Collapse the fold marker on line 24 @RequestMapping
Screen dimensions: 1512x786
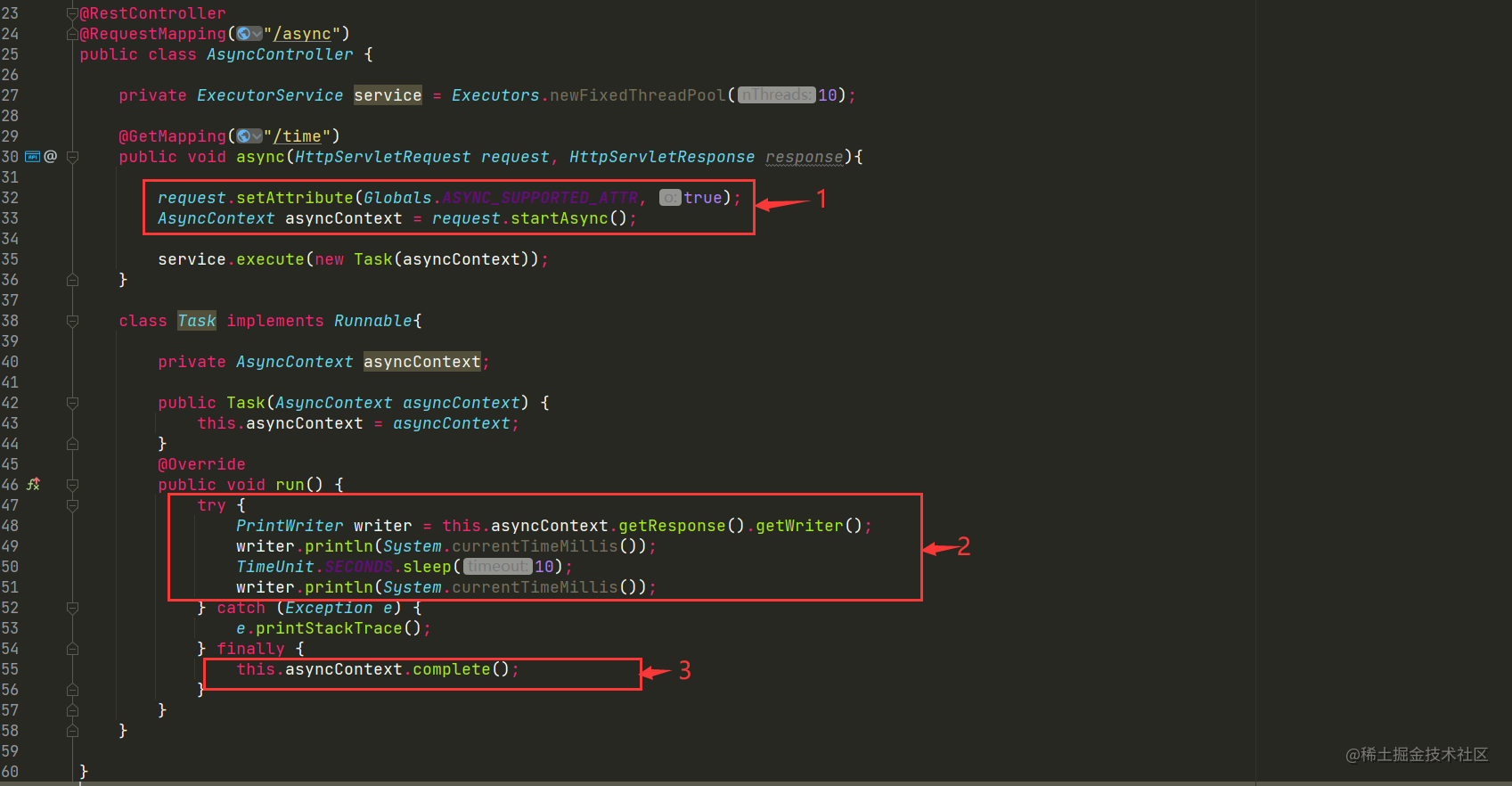pyautogui.click(x=73, y=34)
